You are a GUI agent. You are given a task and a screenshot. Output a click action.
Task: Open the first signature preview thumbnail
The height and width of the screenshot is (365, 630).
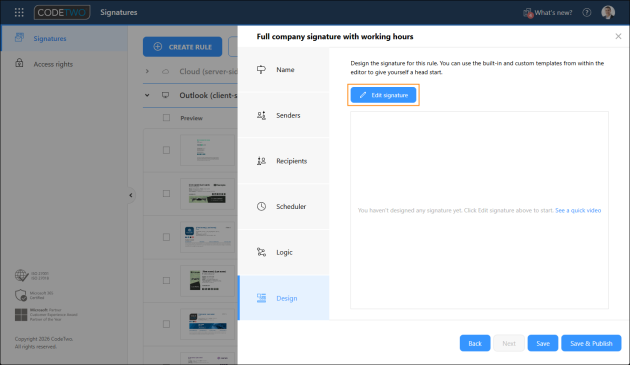coord(208,150)
